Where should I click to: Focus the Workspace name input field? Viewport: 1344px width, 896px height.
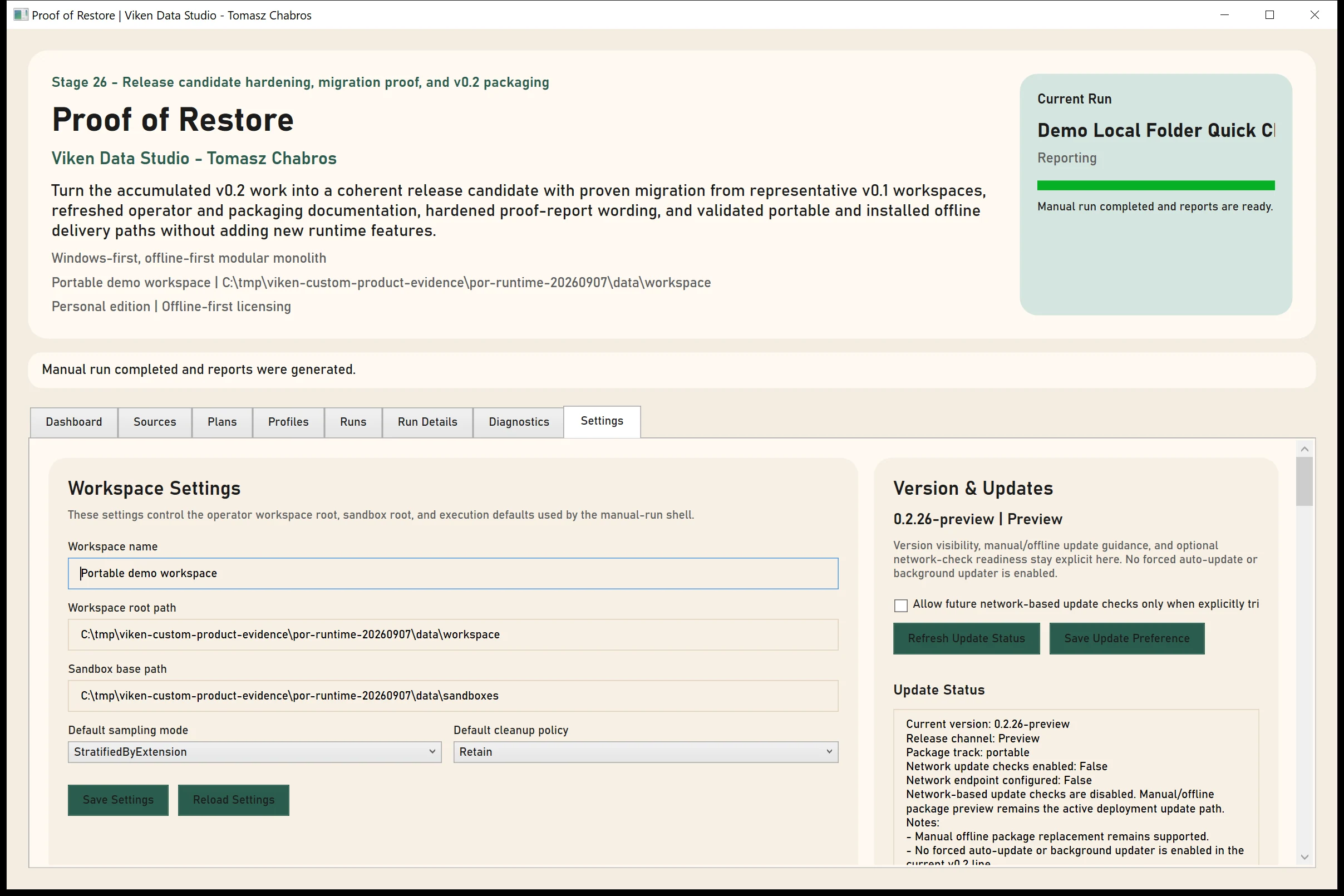[x=453, y=573]
